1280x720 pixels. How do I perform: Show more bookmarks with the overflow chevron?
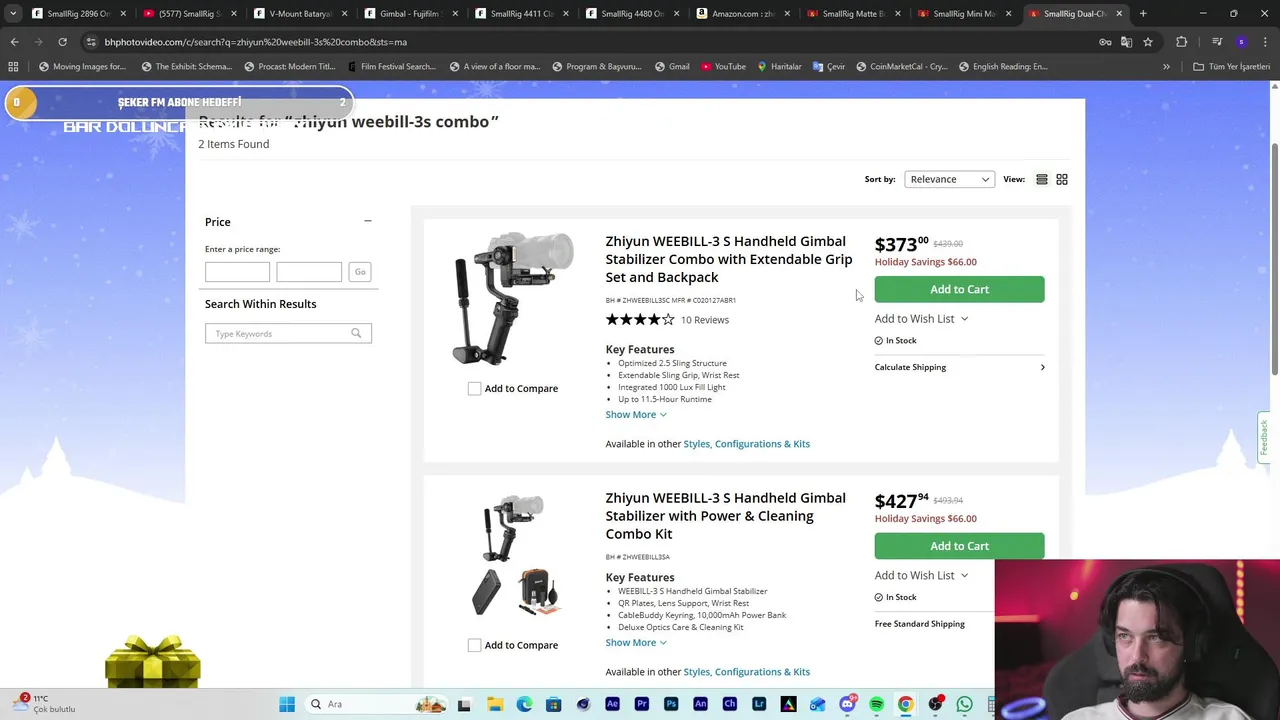[x=1166, y=66]
